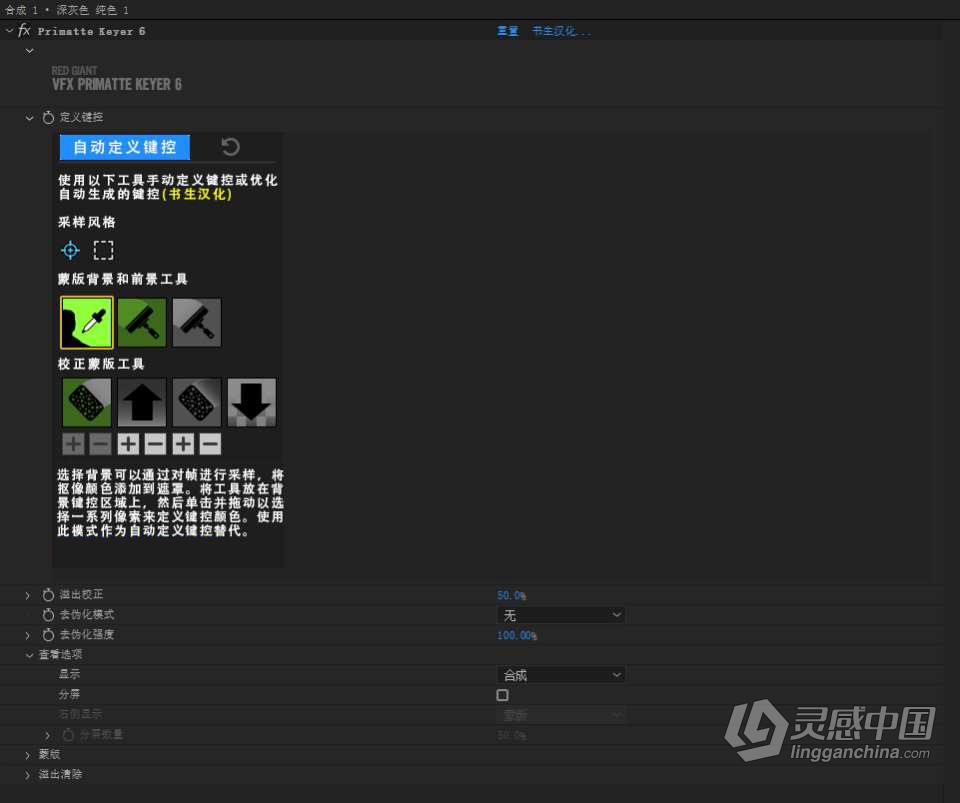Screen dimensions: 960x803
Task: Select the background eyedropper tool
Action: coord(87,323)
